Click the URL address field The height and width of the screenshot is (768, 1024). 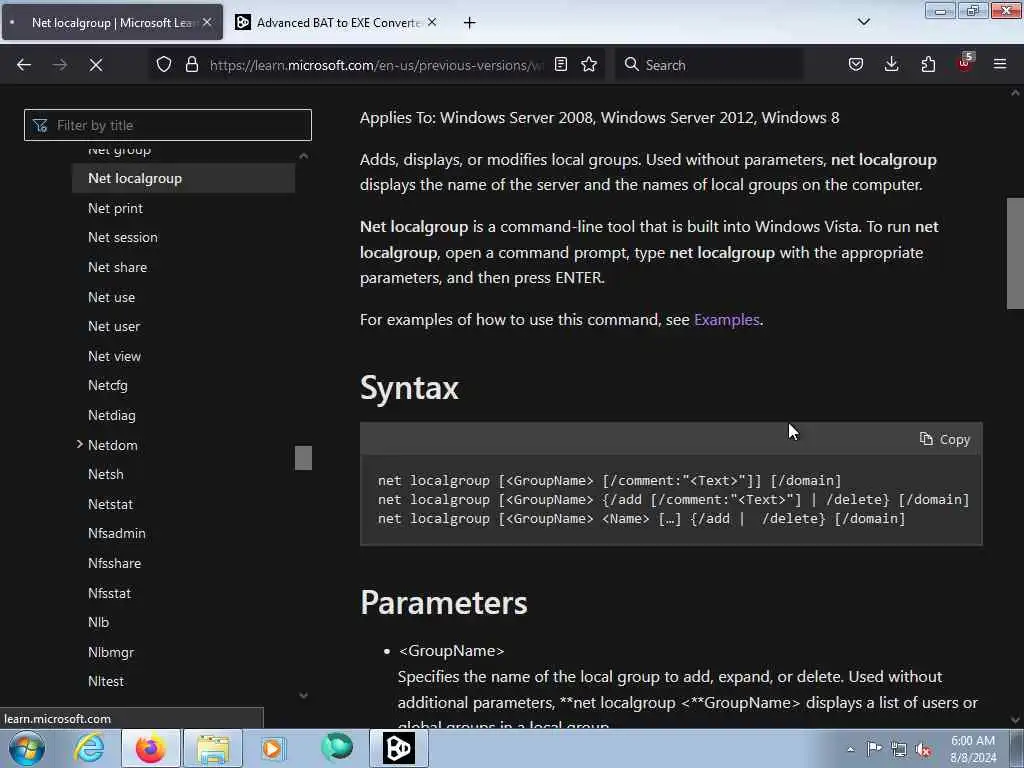tap(376, 65)
